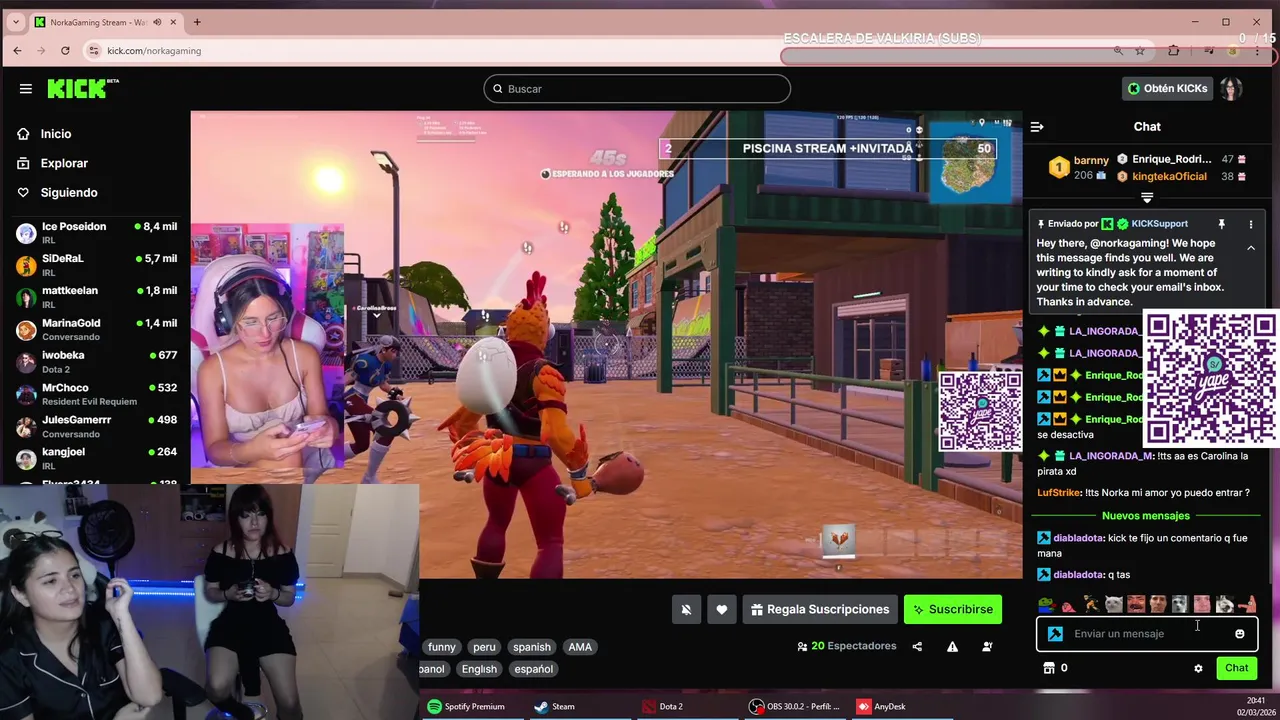Open the hamburger sidebar menu
Screen dimensions: 1280x720
(x=26, y=88)
